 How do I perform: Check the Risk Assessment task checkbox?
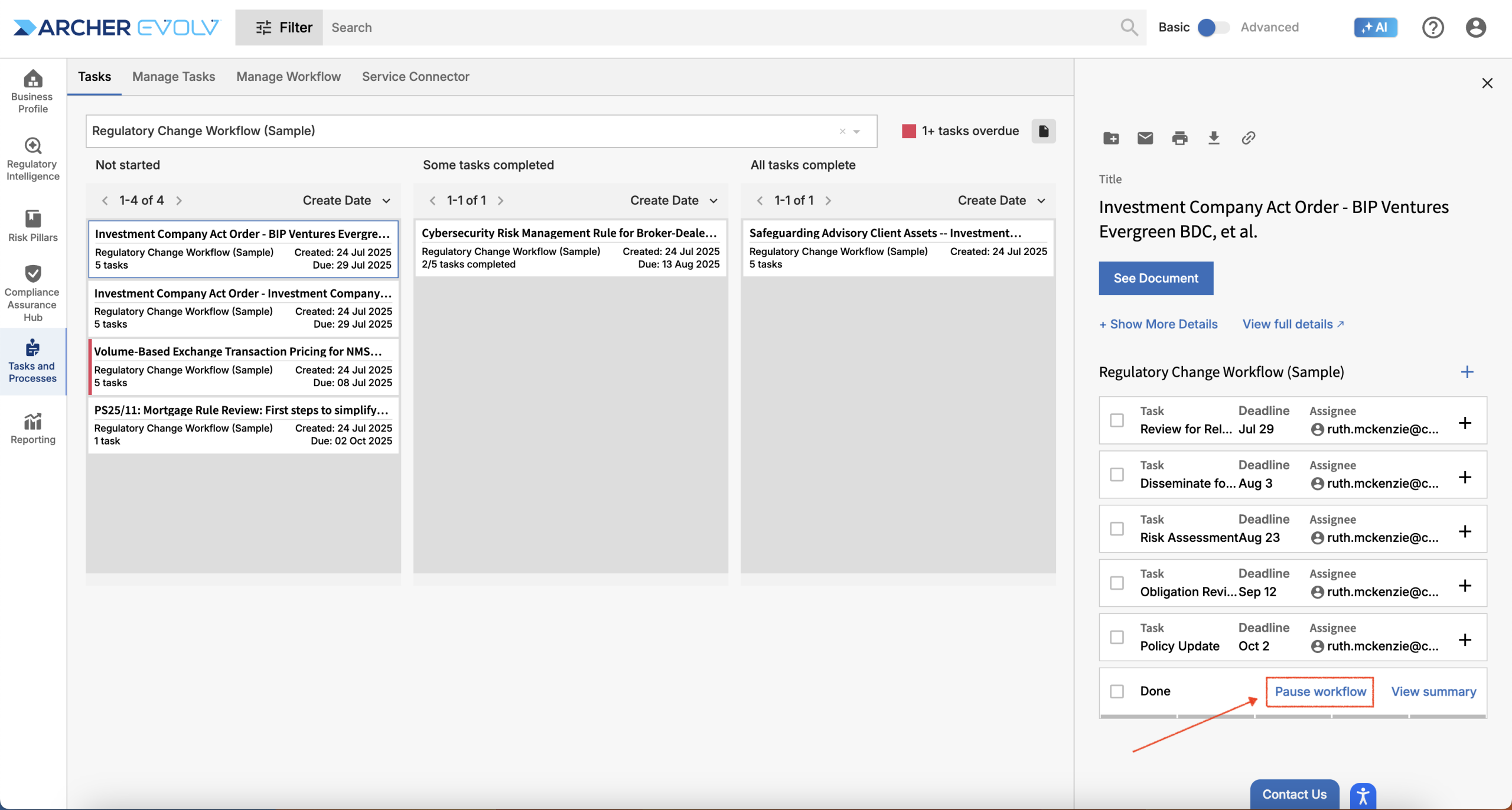1116,529
